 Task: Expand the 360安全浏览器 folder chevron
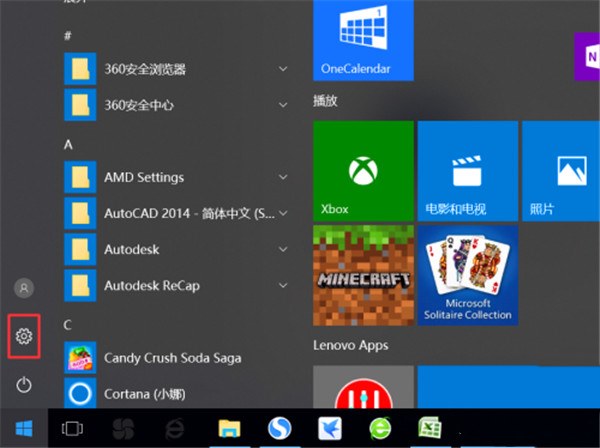(283, 69)
